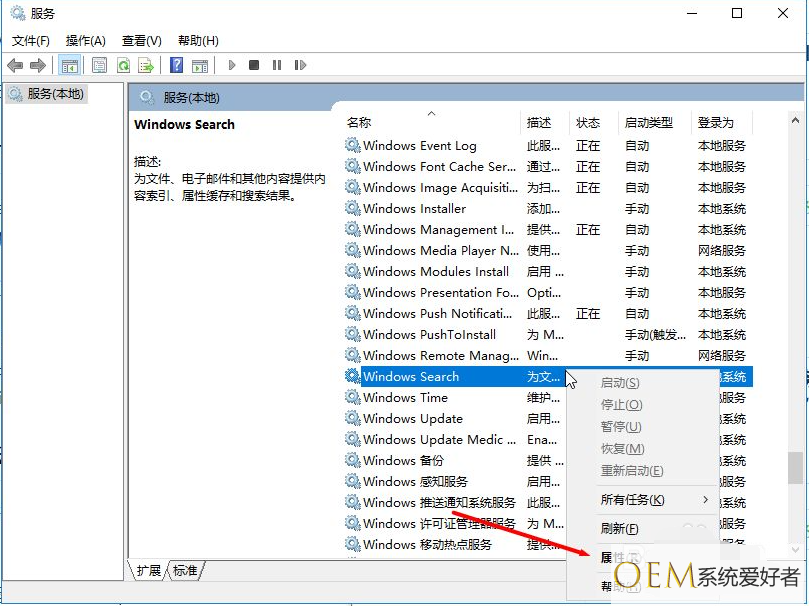Image resolution: width=809 pixels, height=606 pixels.
Task: Click the Export List toolbar icon
Action: point(146,65)
